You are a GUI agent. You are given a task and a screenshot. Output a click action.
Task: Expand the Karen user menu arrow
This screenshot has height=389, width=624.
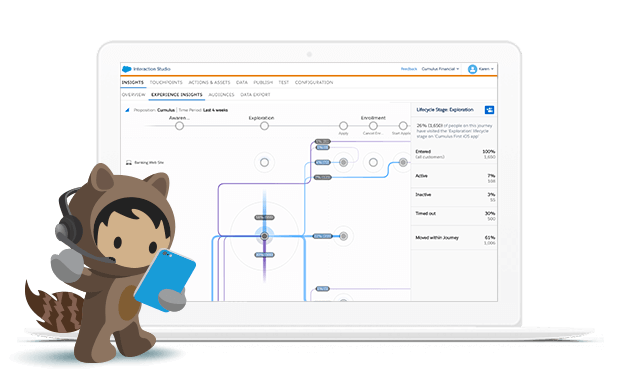point(492,69)
